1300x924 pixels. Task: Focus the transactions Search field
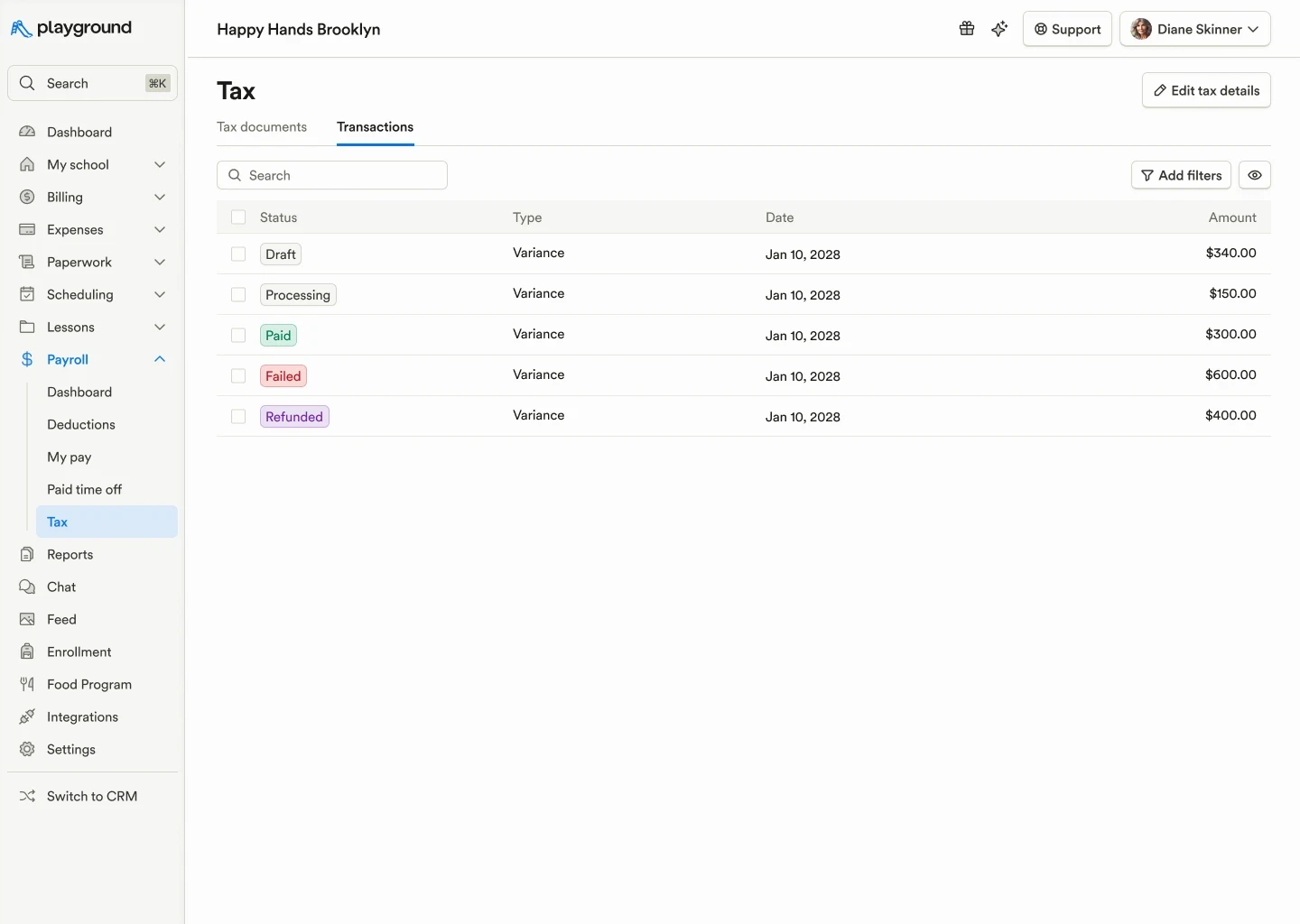(x=332, y=175)
